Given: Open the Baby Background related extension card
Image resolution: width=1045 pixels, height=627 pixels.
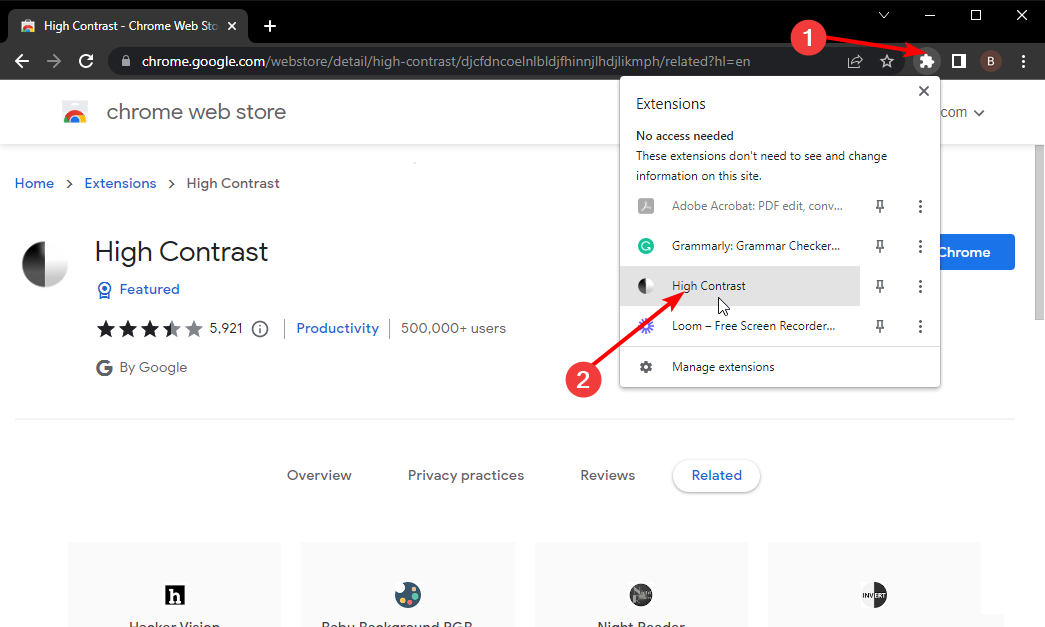Looking at the screenshot, I should (x=407, y=585).
